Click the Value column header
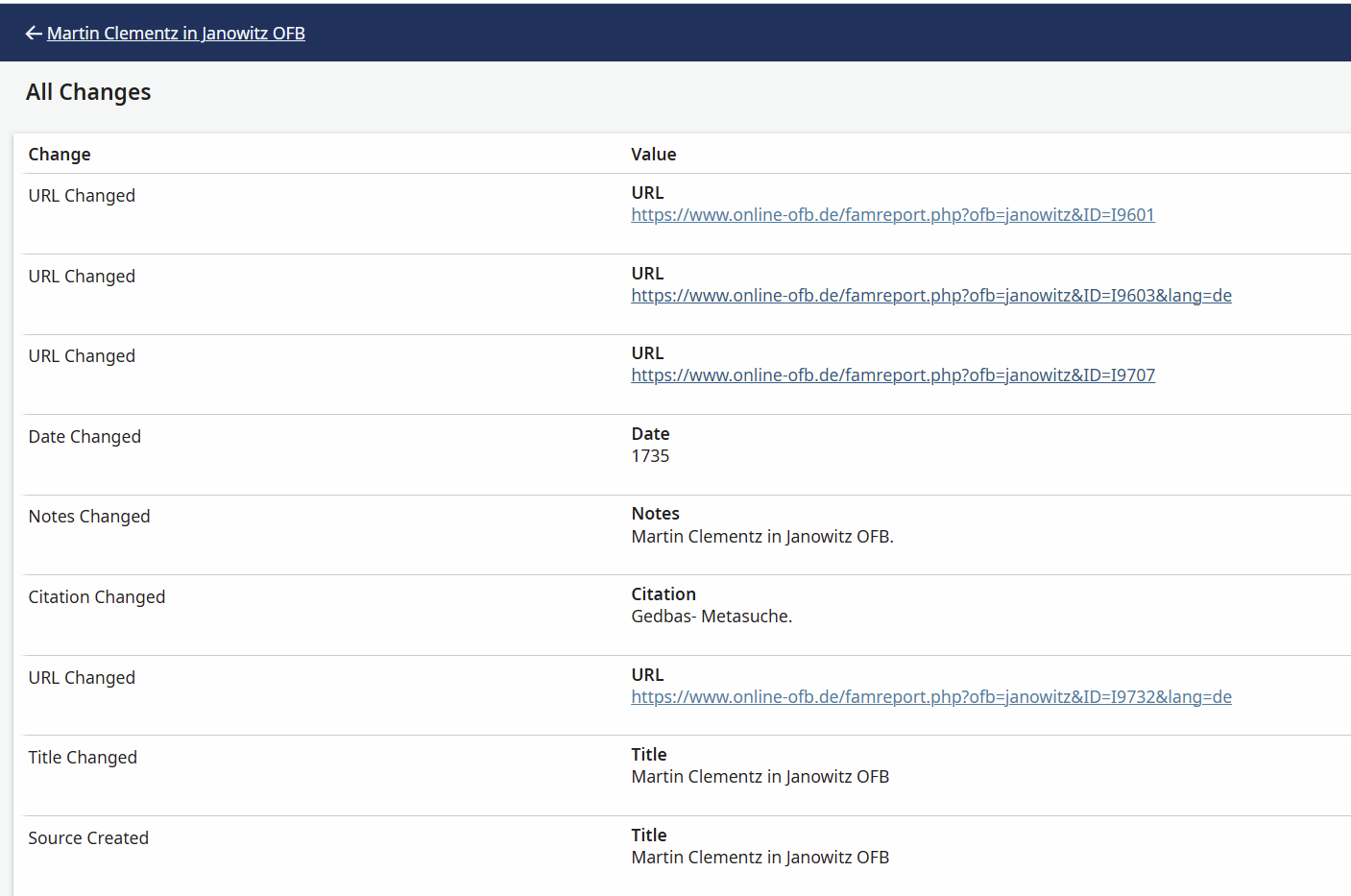1351x896 pixels. coord(653,155)
